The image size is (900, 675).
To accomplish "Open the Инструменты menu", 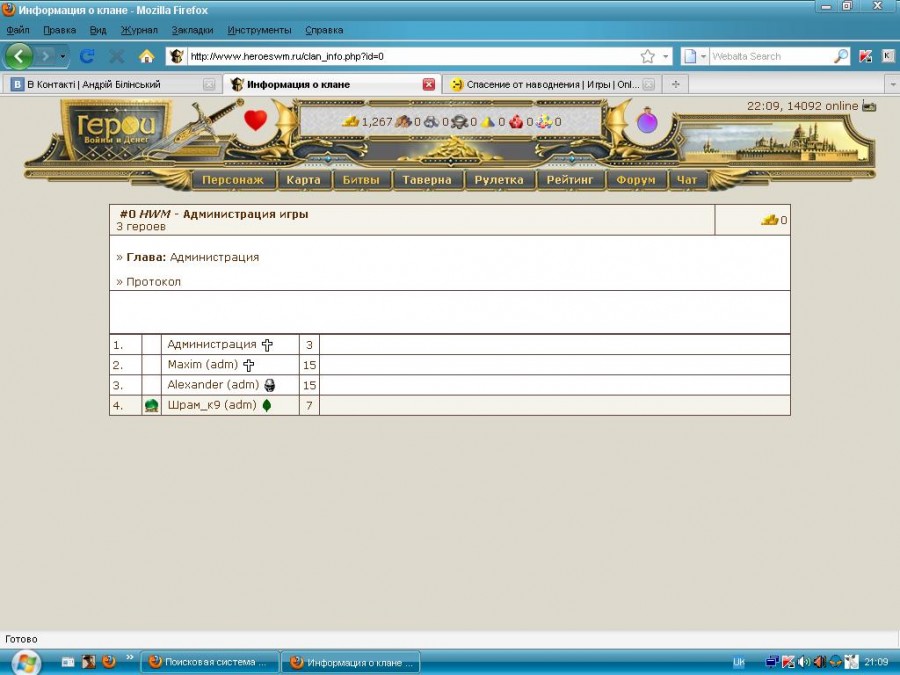I will pos(259,30).
